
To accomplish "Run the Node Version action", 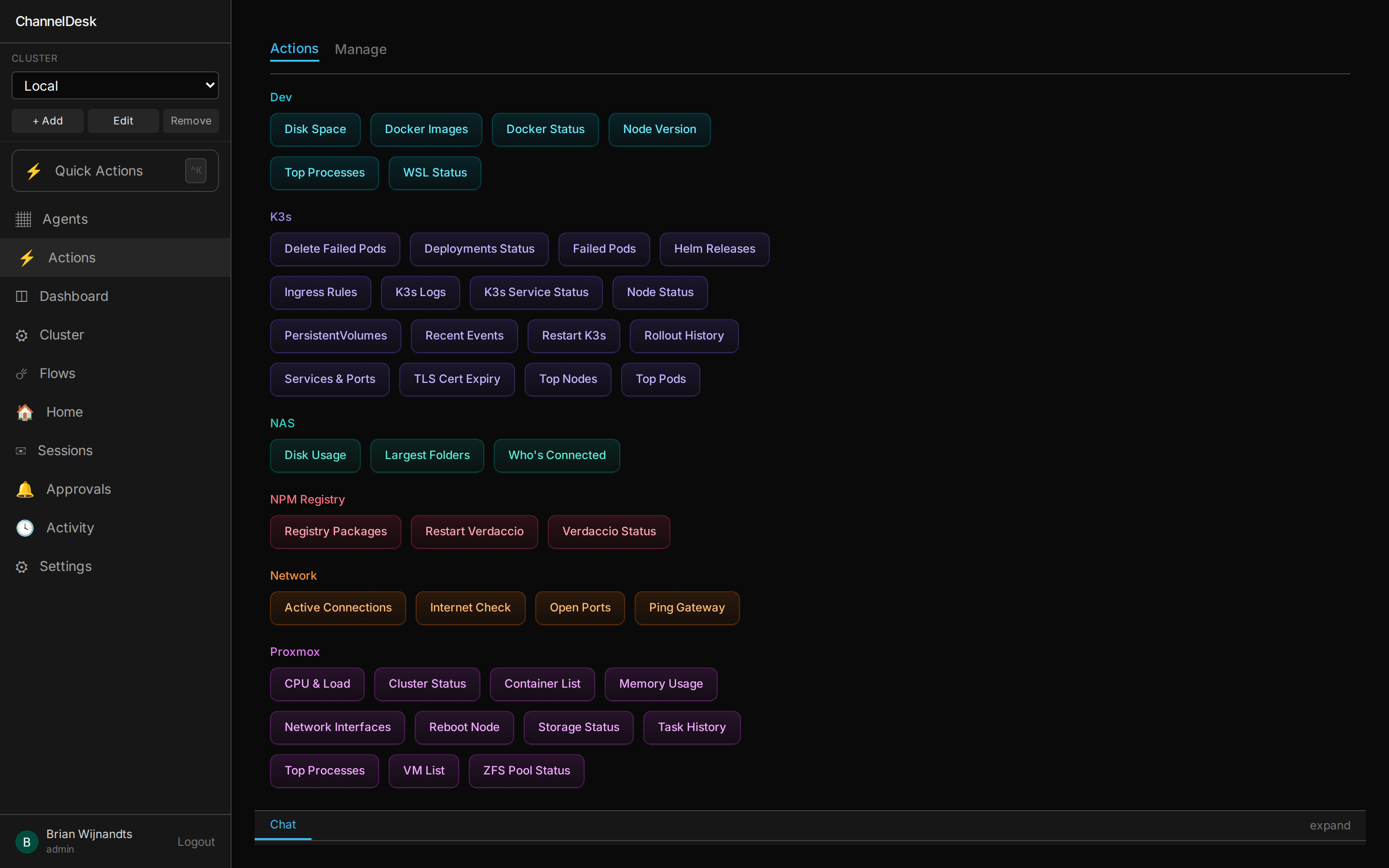I will point(659,130).
